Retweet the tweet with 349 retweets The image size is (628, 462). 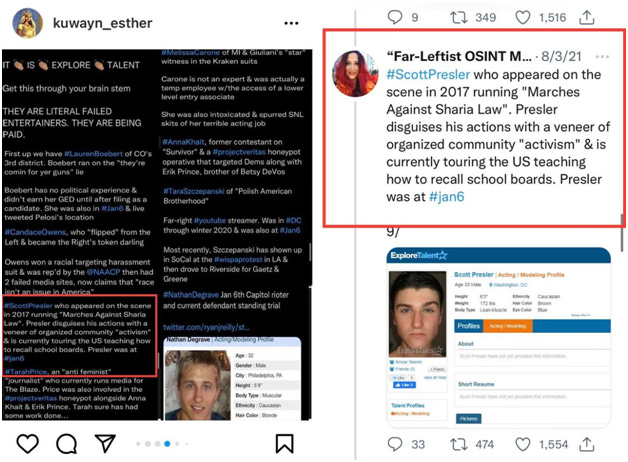click(459, 18)
